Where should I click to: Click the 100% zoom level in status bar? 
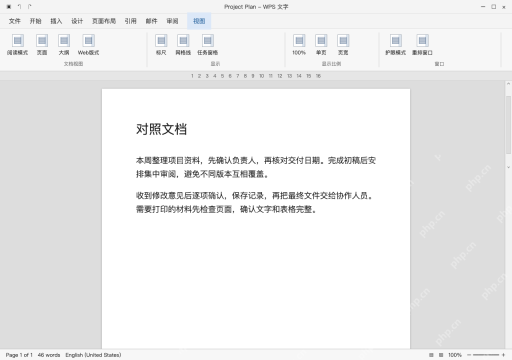(455, 355)
